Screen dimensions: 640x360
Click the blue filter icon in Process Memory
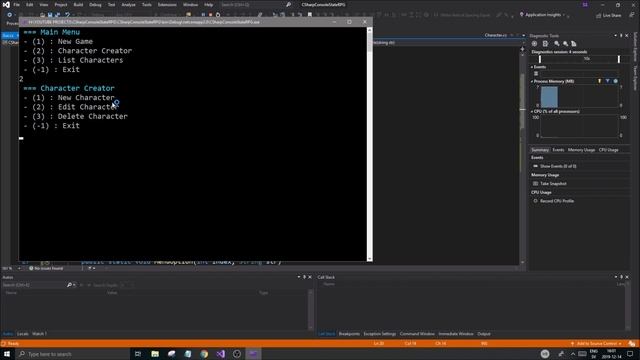click(x=607, y=81)
